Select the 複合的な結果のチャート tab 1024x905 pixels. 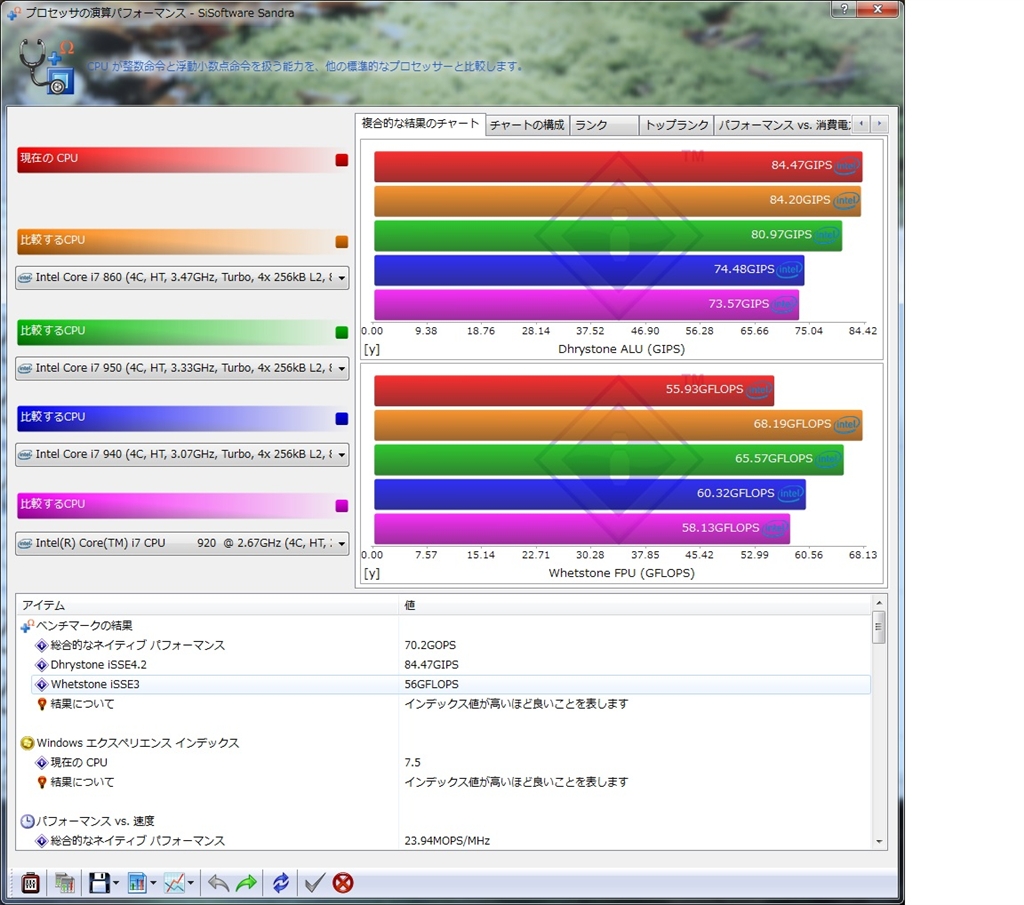point(420,123)
